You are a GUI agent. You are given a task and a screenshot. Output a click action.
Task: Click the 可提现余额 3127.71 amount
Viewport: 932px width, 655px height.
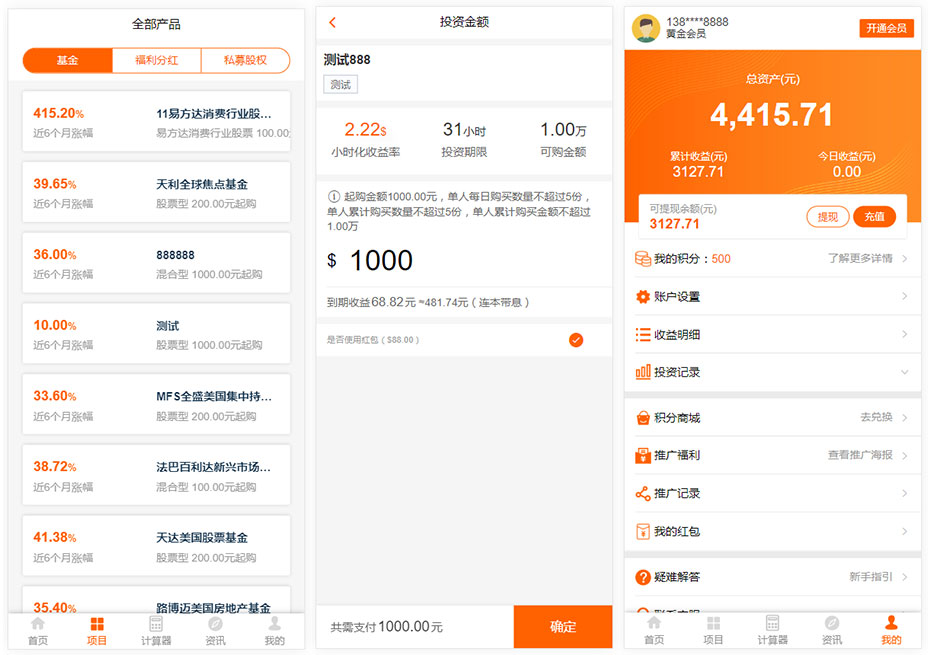(674, 224)
